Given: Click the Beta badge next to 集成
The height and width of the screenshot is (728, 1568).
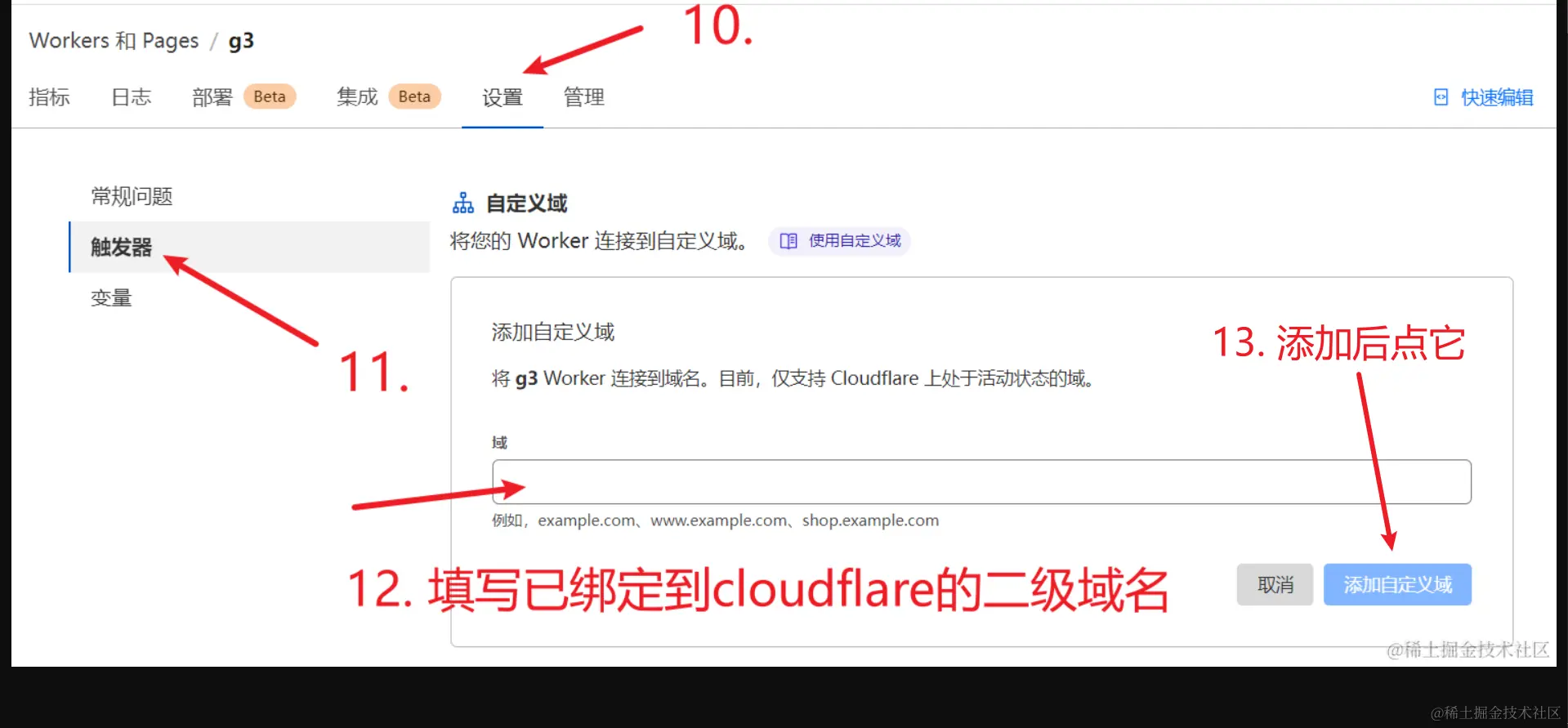Looking at the screenshot, I should pyautogui.click(x=414, y=96).
